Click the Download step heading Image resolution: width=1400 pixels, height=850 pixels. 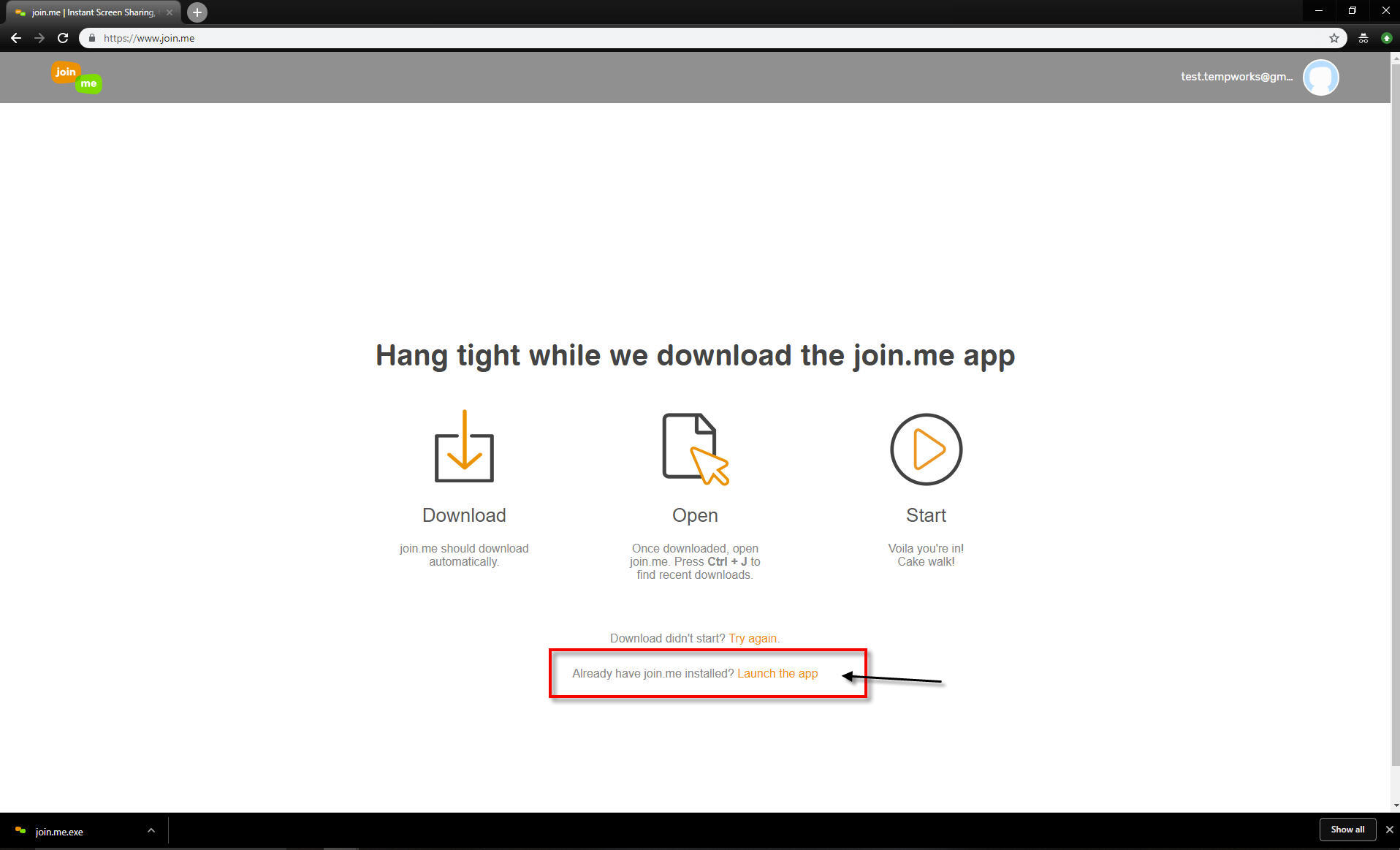tap(464, 515)
